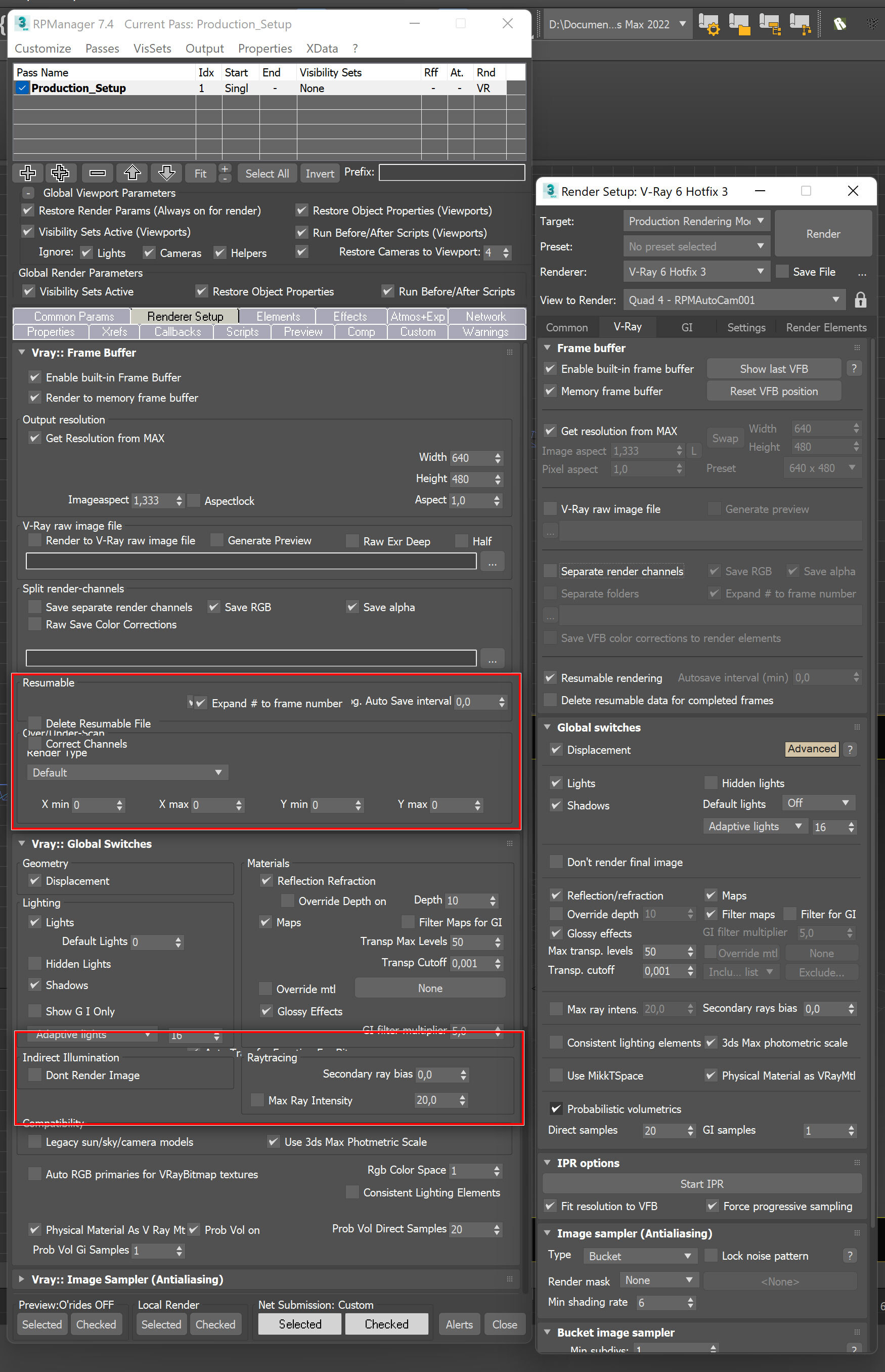The width and height of the screenshot is (885, 1372).
Task: Click the Select All button
Action: click(267, 174)
